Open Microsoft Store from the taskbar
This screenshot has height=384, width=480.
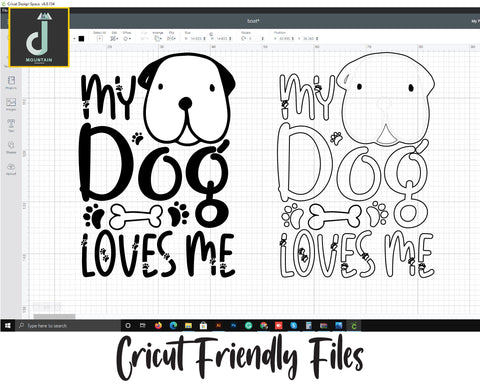[203, 326]
